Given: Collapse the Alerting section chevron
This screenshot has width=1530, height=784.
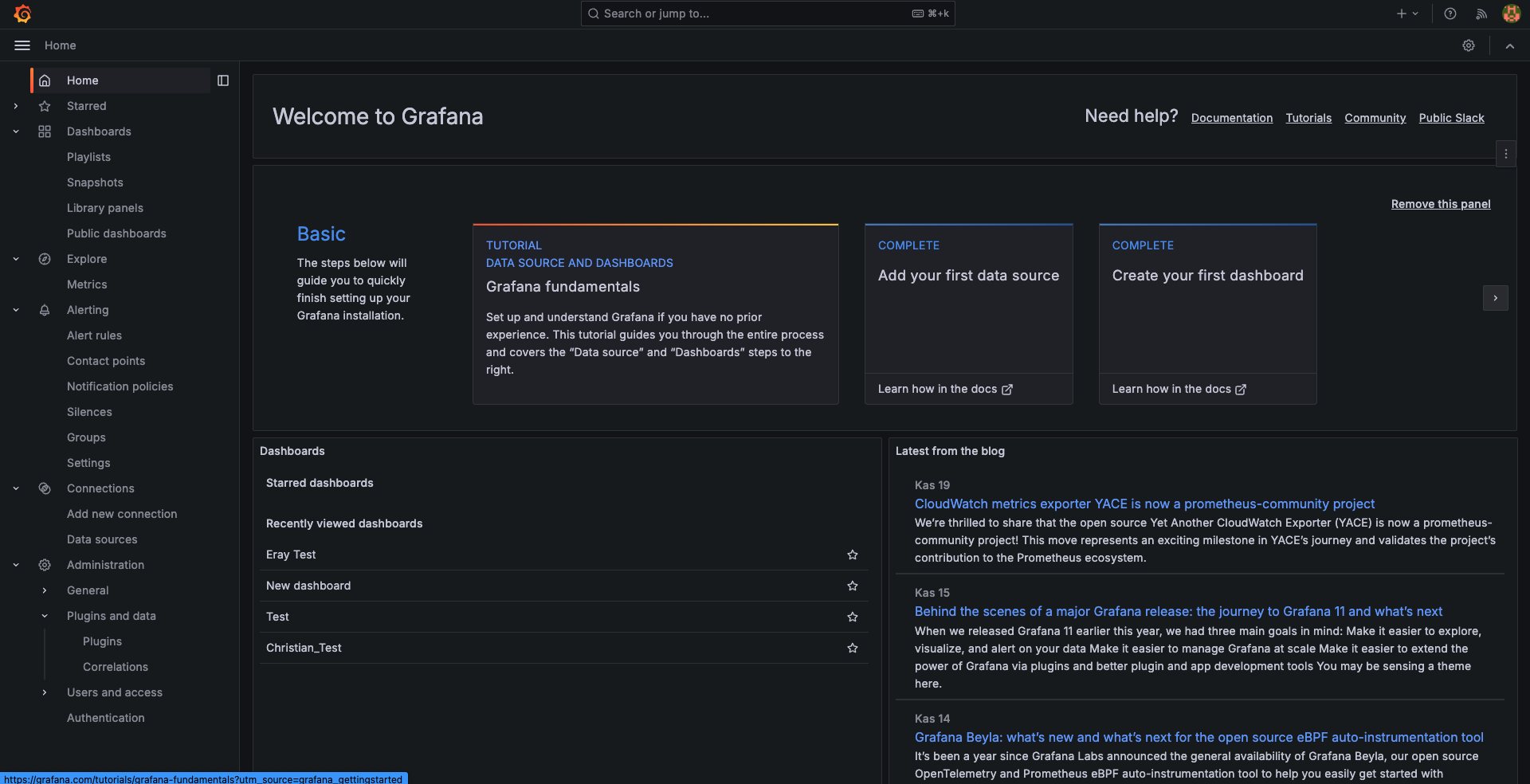Looking at the screenshot, I should (16, 310).
